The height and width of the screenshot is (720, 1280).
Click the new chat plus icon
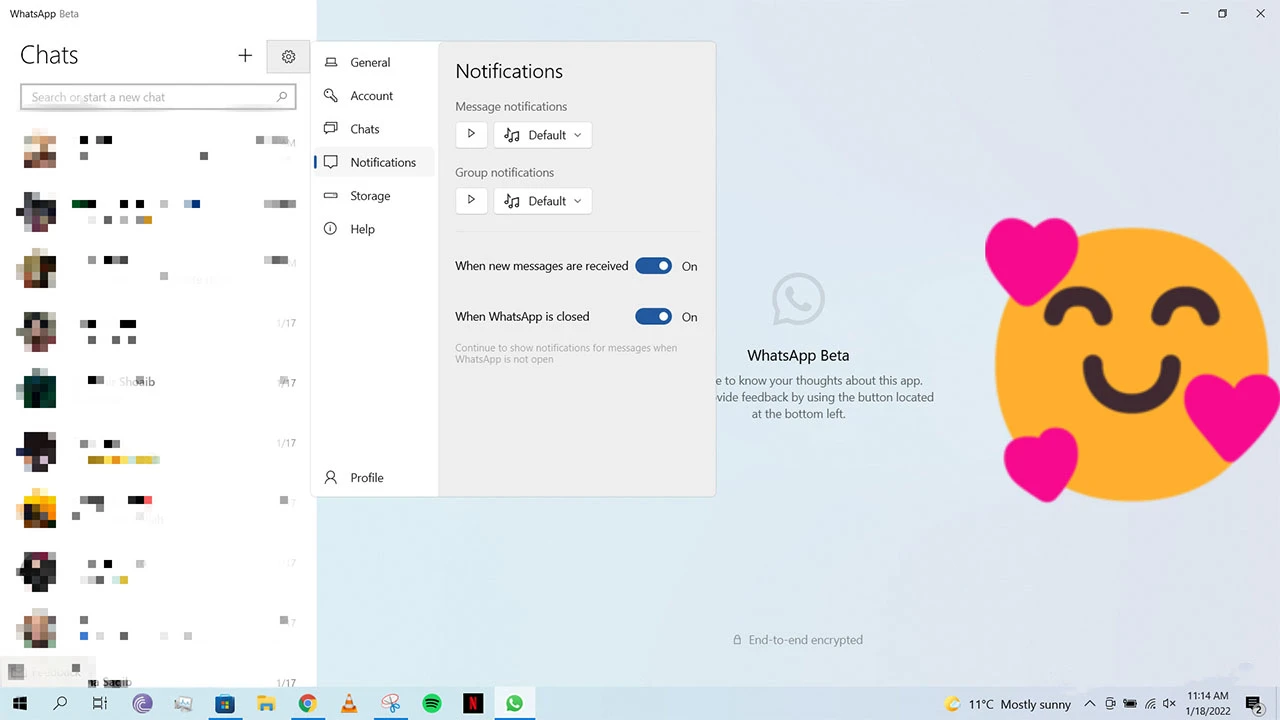[x=245, y=56]
